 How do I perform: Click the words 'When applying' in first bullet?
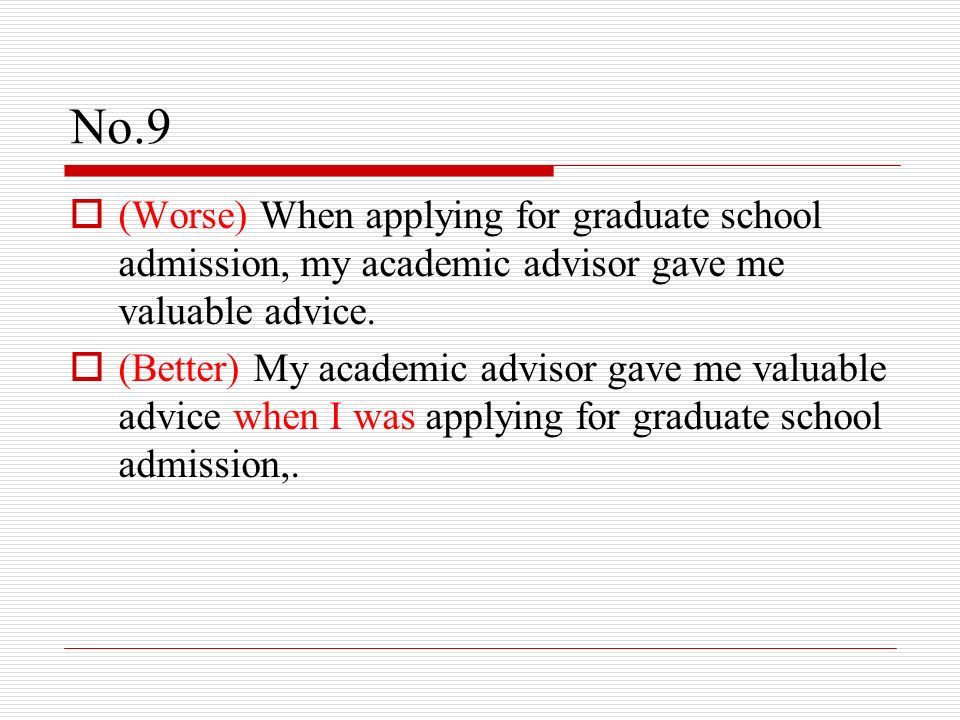tap(382, 217)
